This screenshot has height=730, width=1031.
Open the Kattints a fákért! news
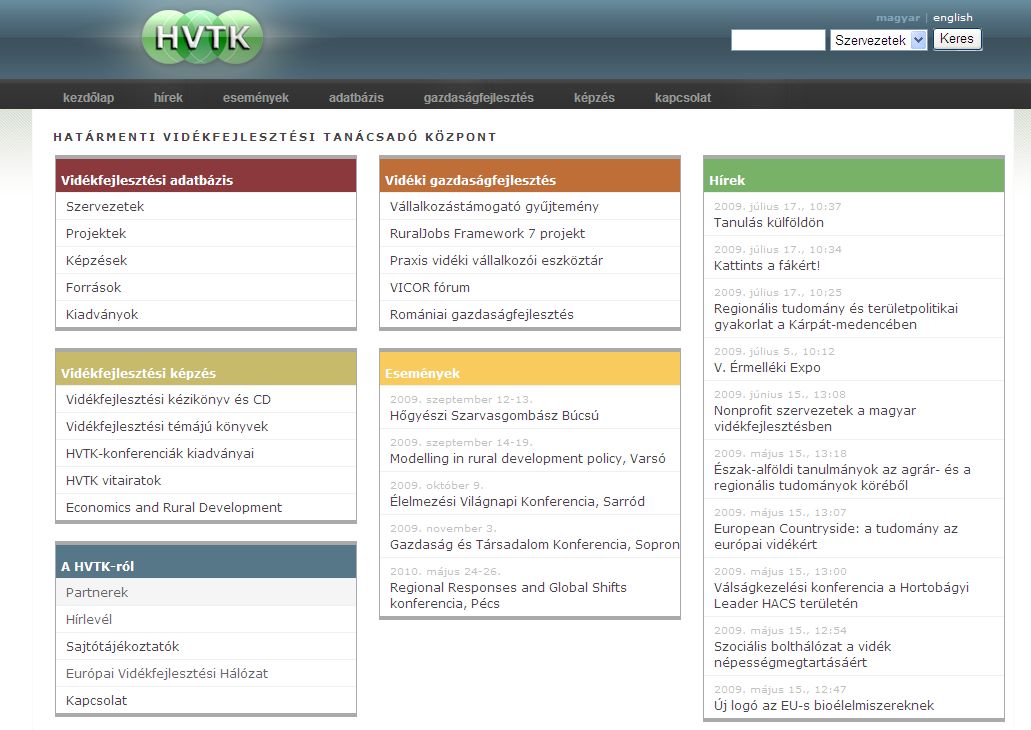coord(767,266)
